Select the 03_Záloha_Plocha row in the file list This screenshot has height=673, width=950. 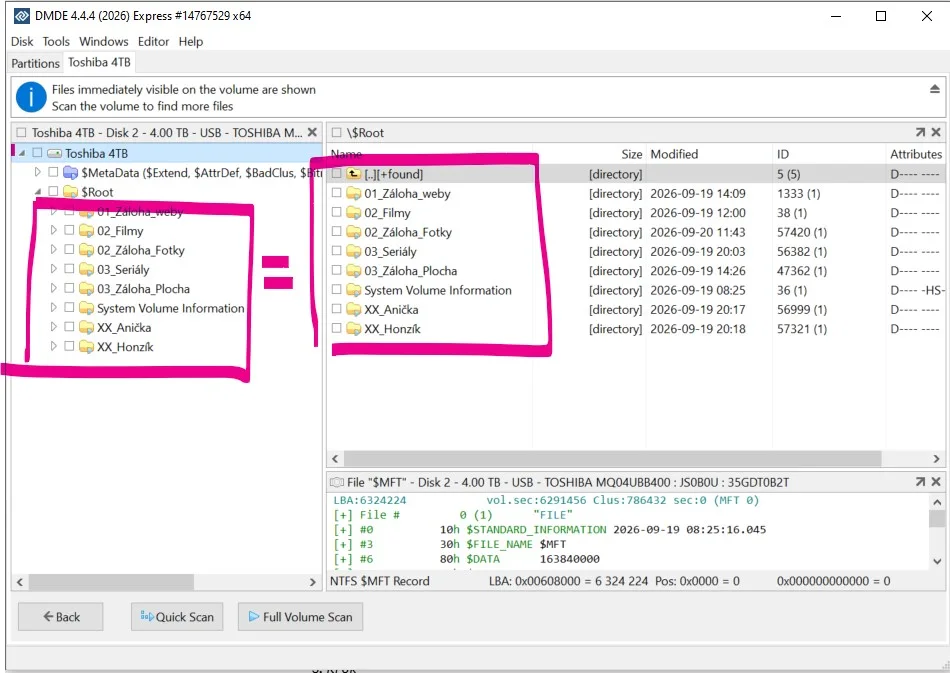(636, 271)
